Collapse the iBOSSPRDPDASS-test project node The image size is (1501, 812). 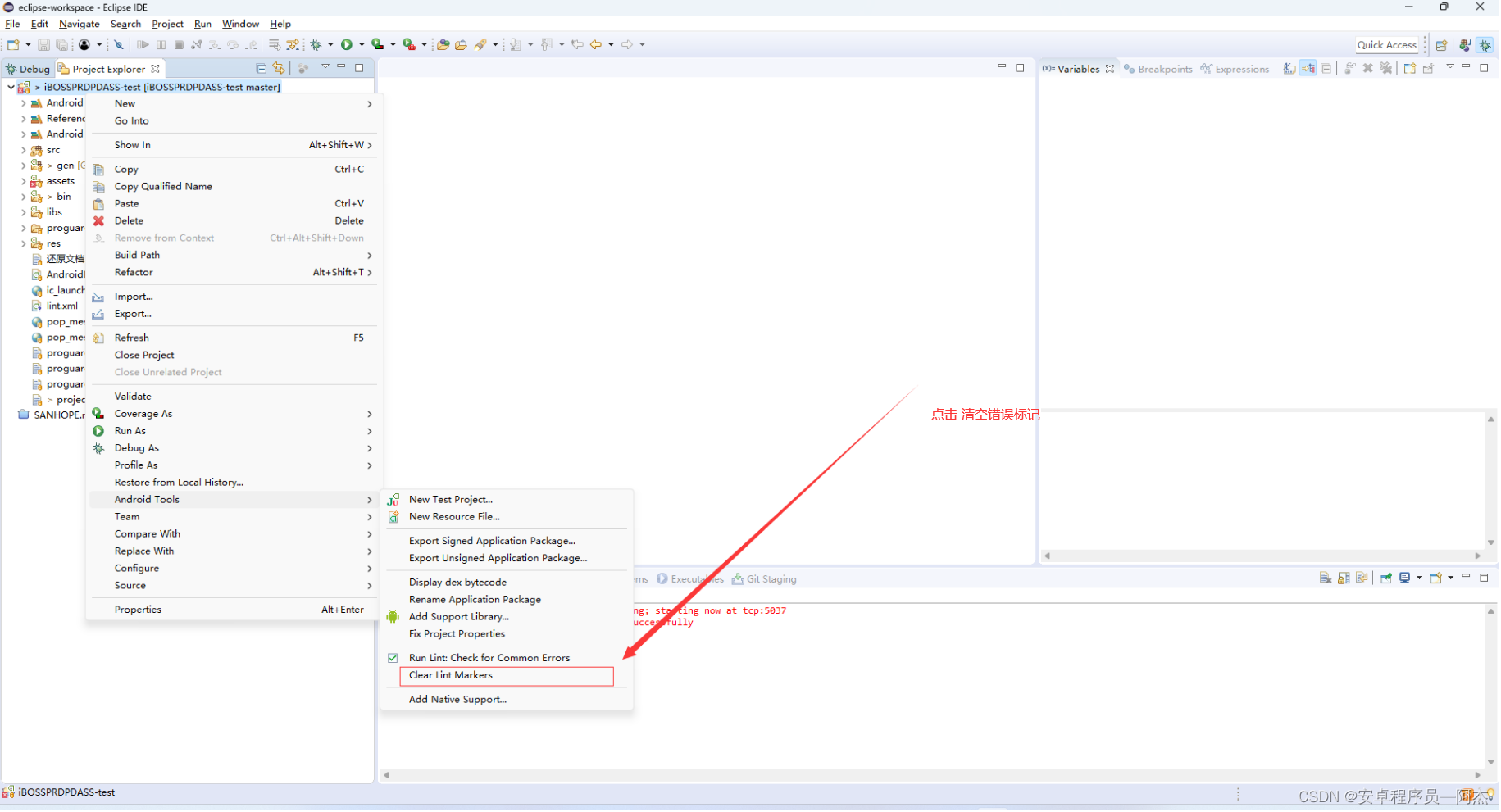[11, 87]
